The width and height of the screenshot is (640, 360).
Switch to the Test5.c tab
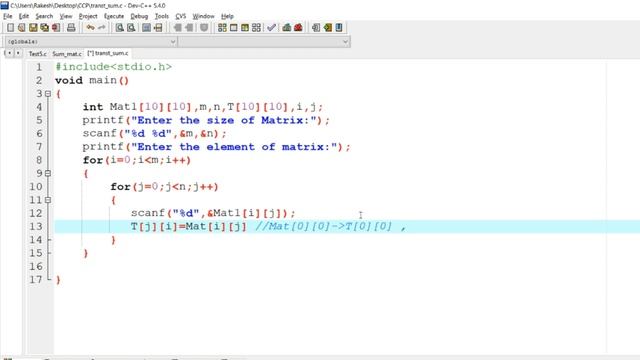coord(38,54)
